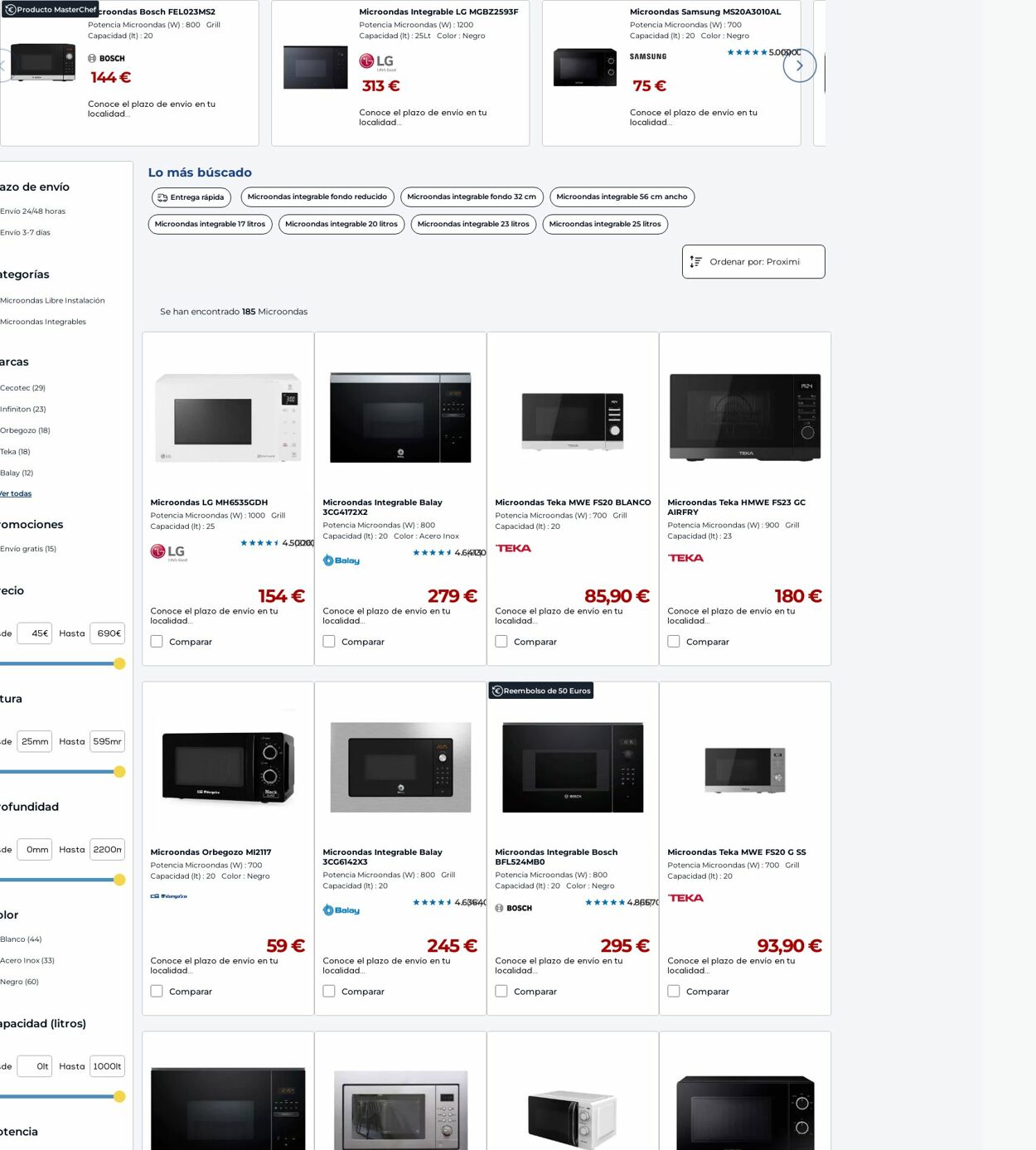The image size is (1036, 1150).
Task: Tick Comparar for Teka MWE FS20 BLANCO
Action: pyautogui.click(x=501, y=642)
